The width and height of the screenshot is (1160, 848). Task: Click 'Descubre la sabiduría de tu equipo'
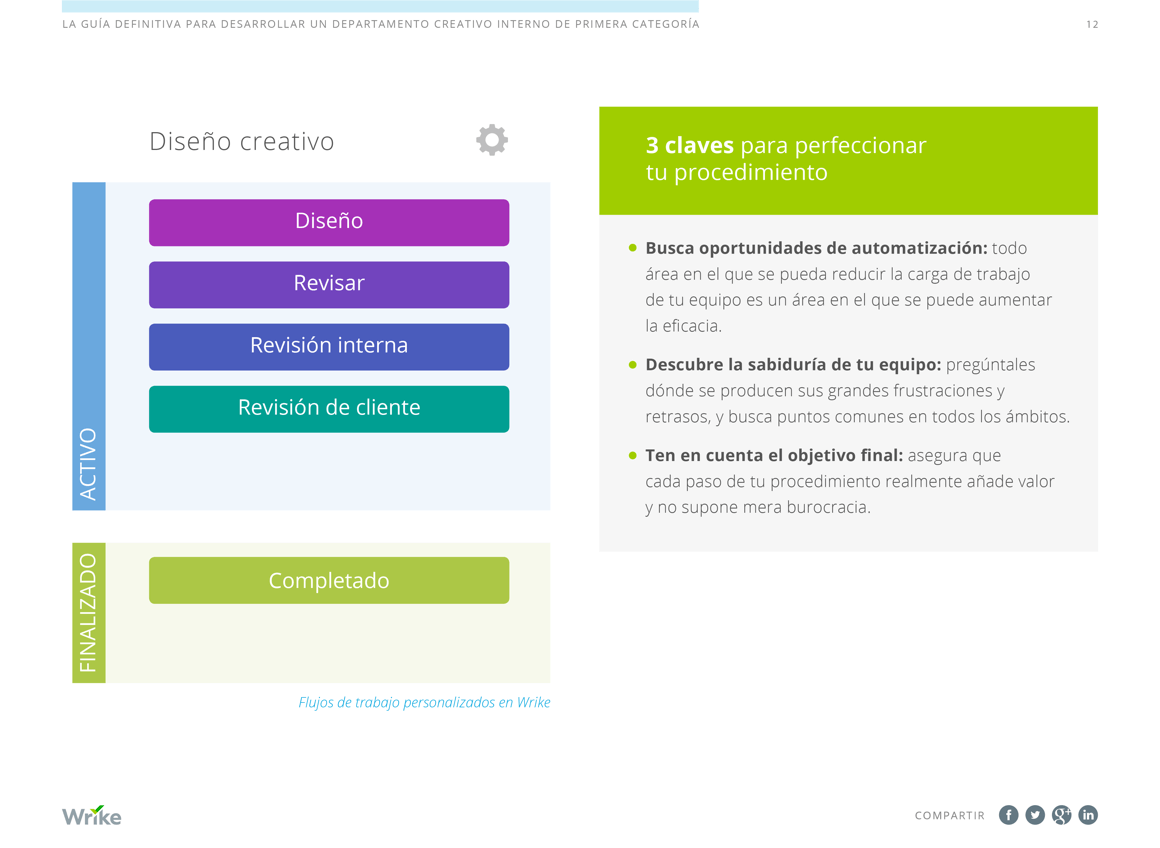(x=793, y=365)
